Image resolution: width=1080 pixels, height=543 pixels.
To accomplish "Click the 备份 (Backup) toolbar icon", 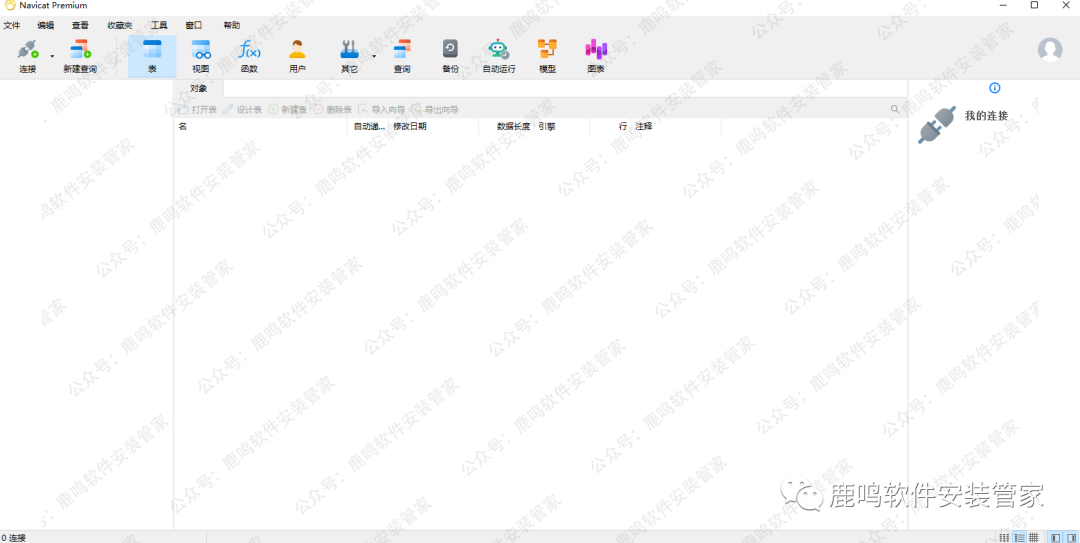I will (x=450, y=54).
